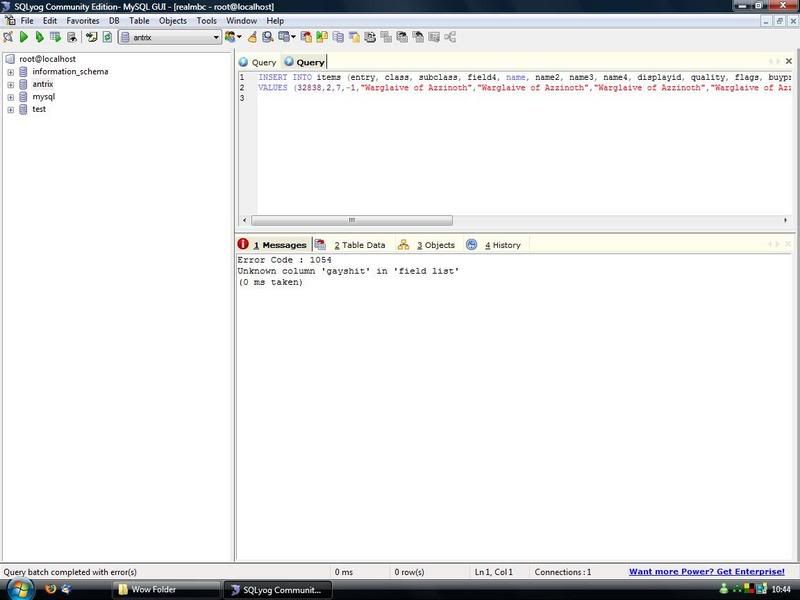Switch to the 2 Table Data tab
This screenshot has width=800, height=600.
(x=351, y=245)
